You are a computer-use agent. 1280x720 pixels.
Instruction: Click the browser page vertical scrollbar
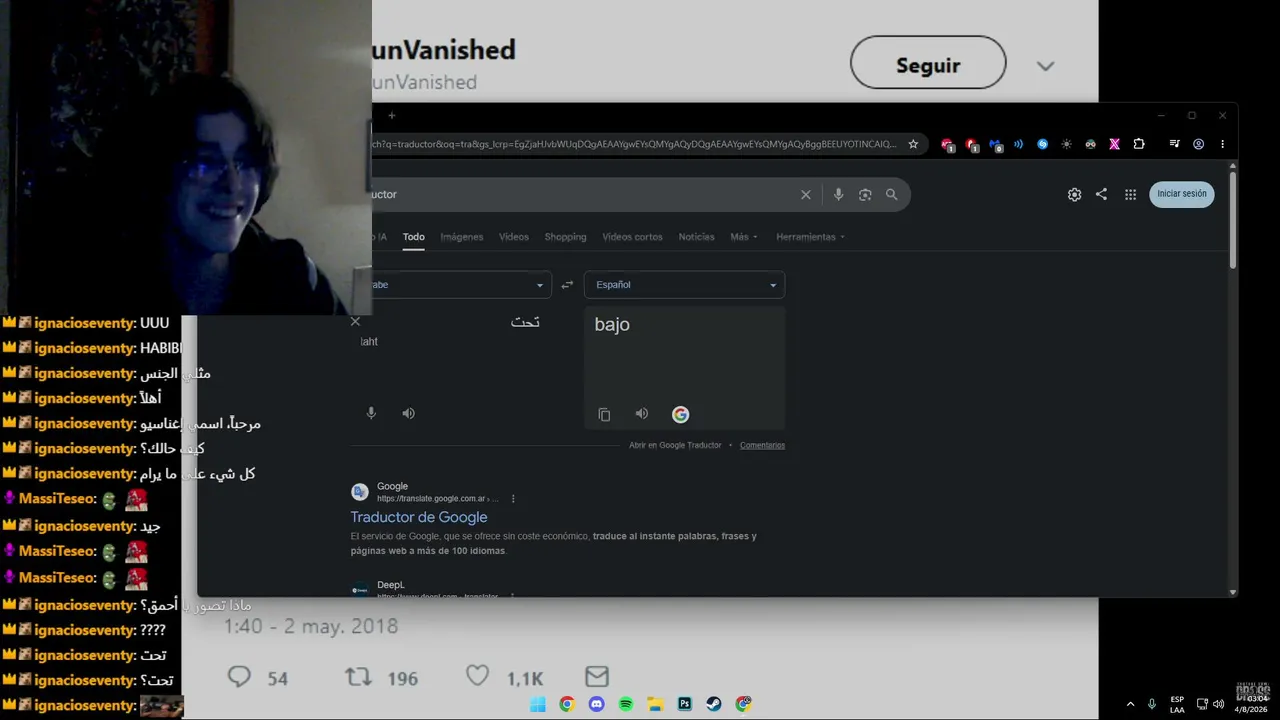(1233, 222)
